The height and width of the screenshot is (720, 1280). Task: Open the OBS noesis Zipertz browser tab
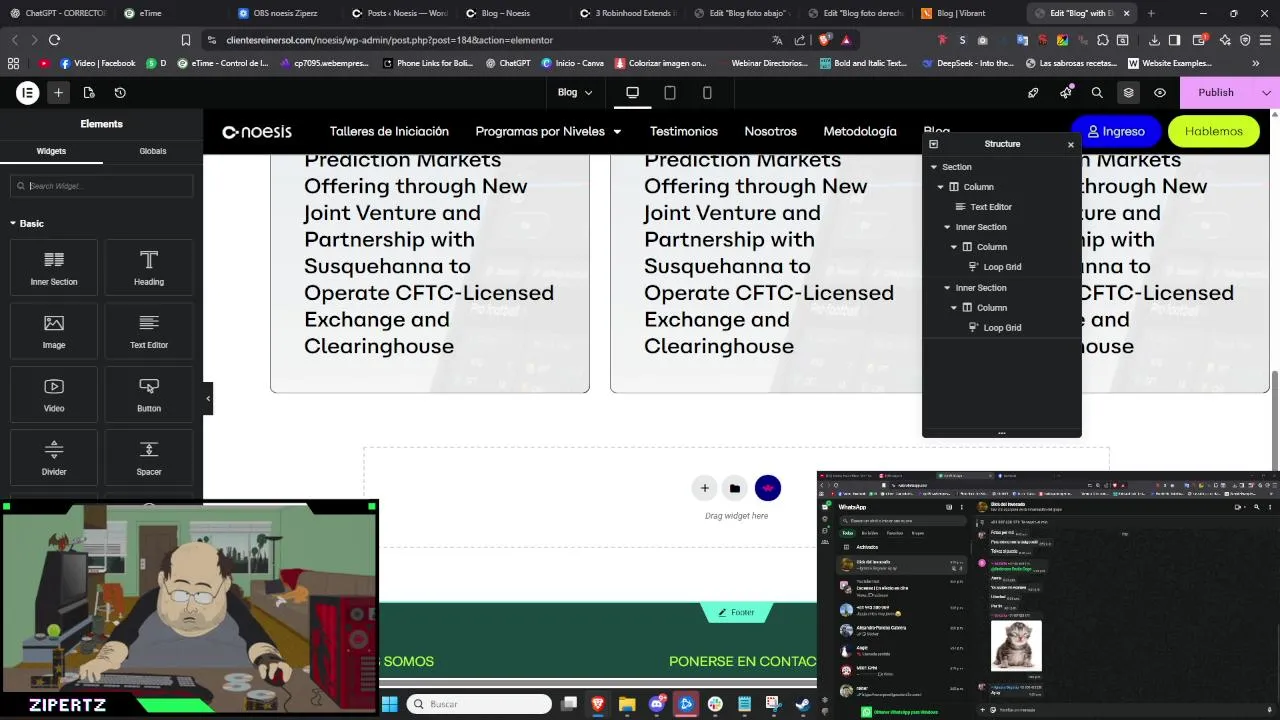click(x=286, y=13)
